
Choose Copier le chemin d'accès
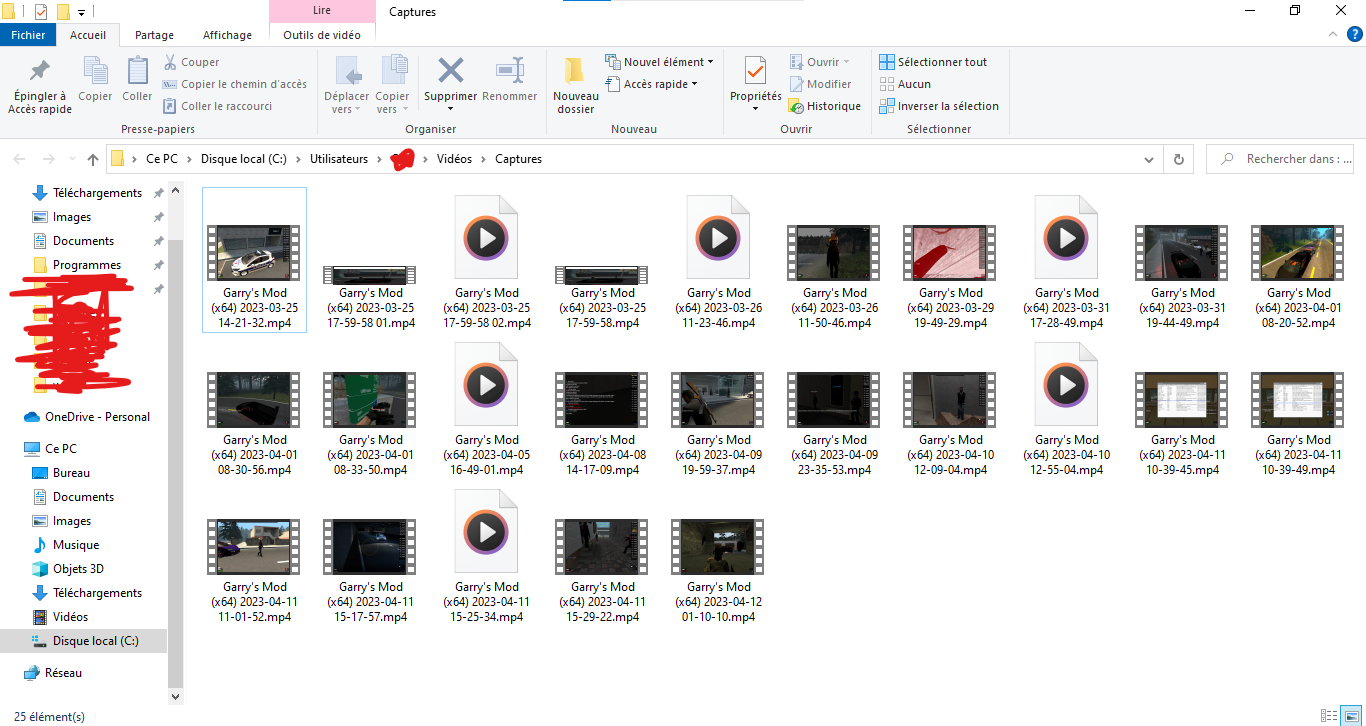pos(234,84)
